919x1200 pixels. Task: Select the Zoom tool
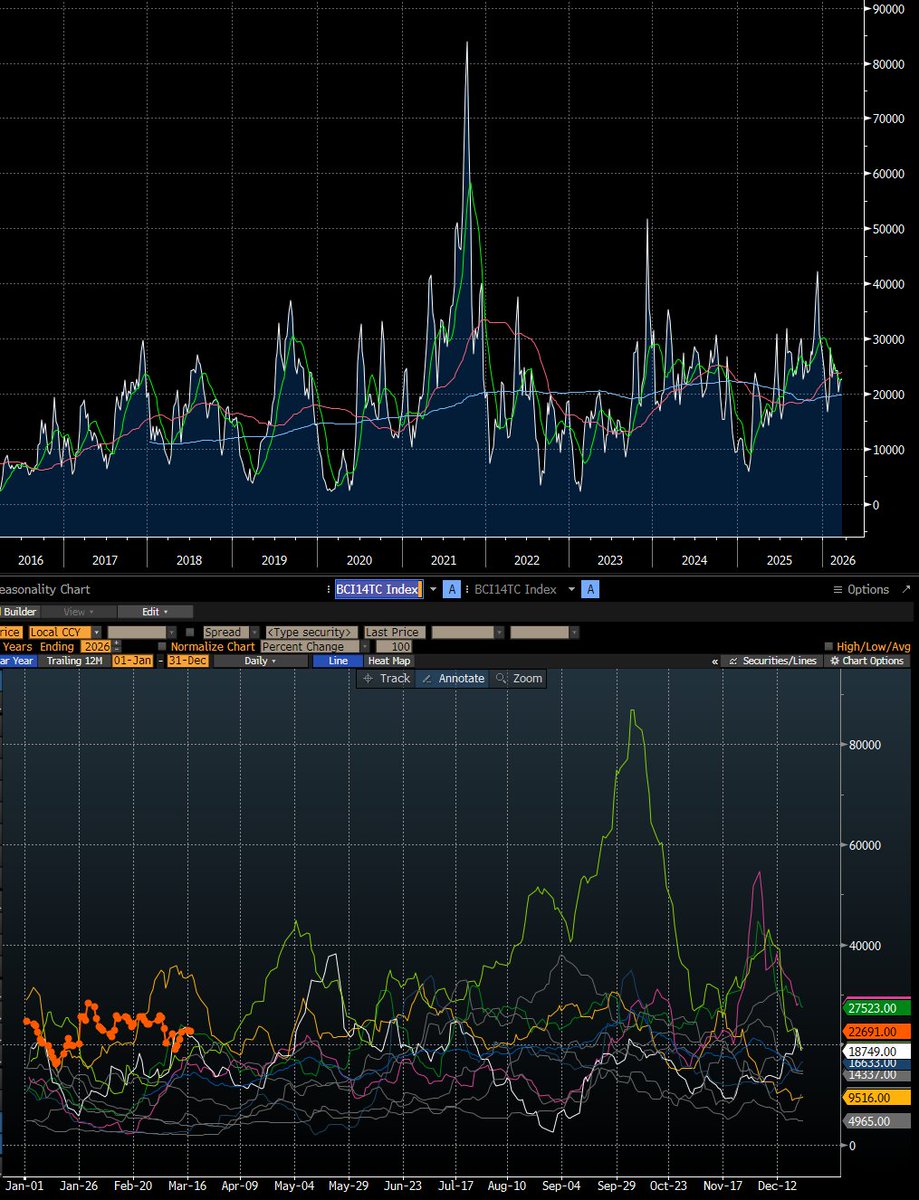518,678
